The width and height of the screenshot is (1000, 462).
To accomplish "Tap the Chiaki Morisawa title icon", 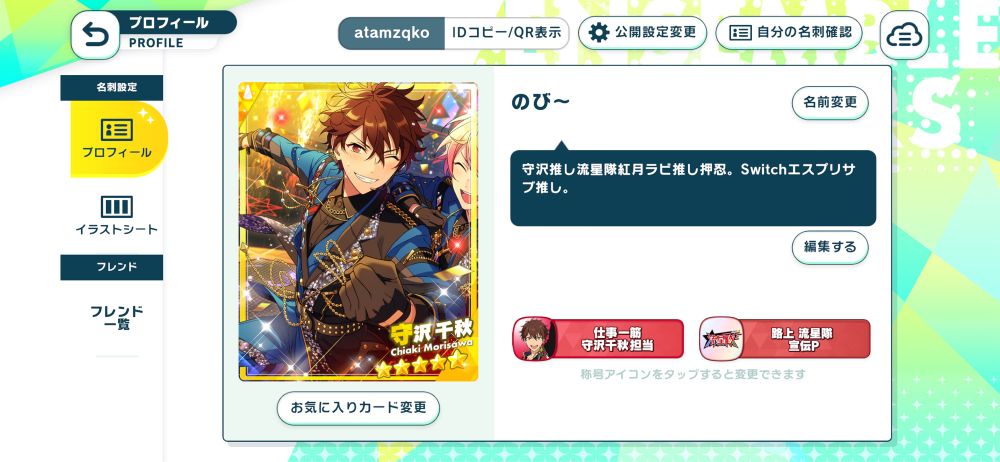I will pyautogui.click(x=534, y=339).
